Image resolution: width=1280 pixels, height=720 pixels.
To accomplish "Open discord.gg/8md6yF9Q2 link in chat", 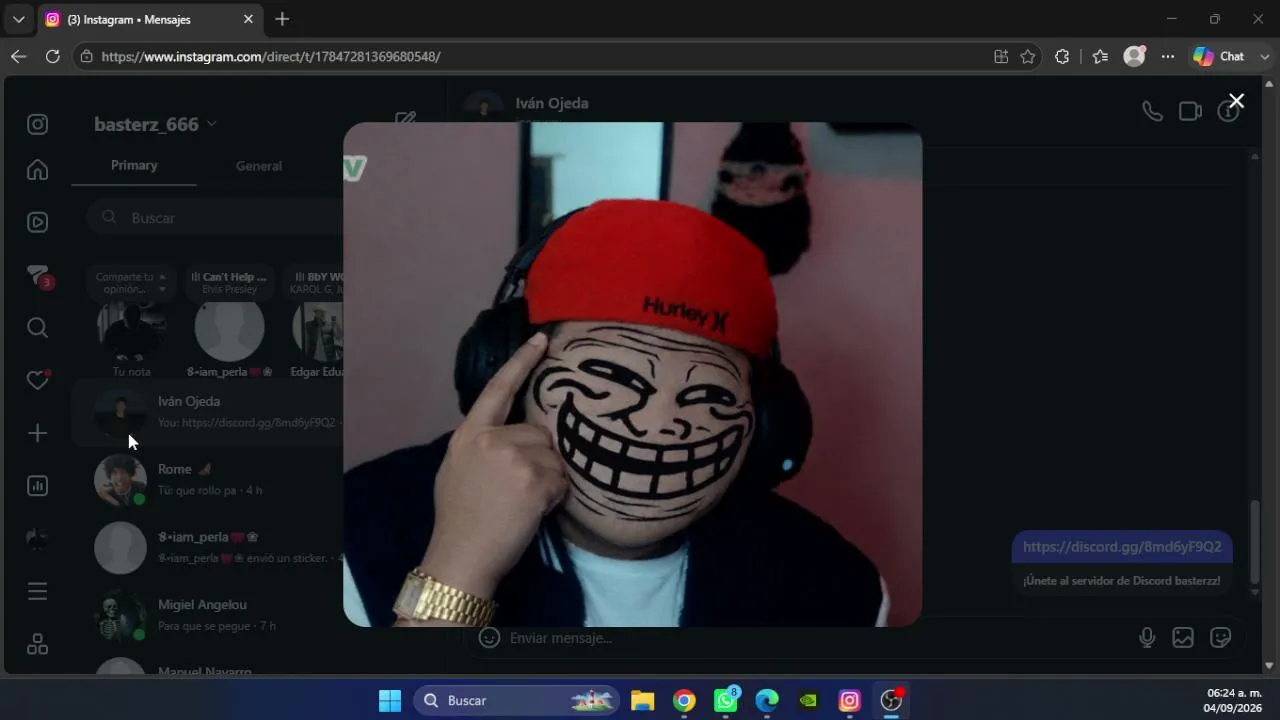I will click(x=1122, y=547).
